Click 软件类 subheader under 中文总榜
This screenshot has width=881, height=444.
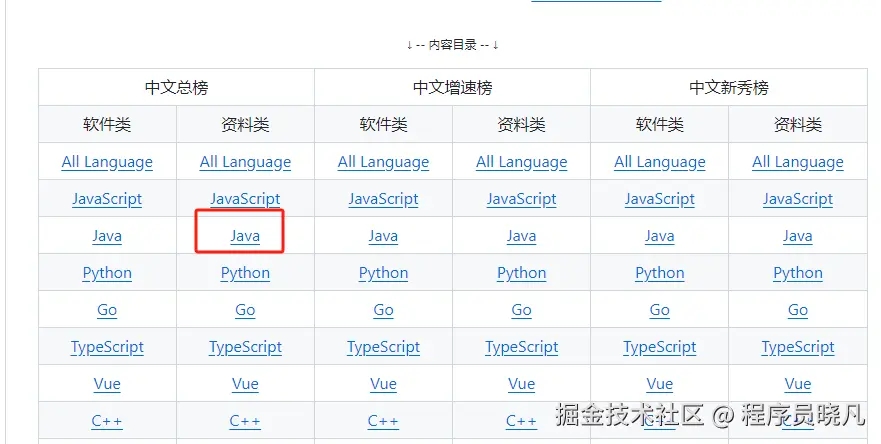click(107, 124)
